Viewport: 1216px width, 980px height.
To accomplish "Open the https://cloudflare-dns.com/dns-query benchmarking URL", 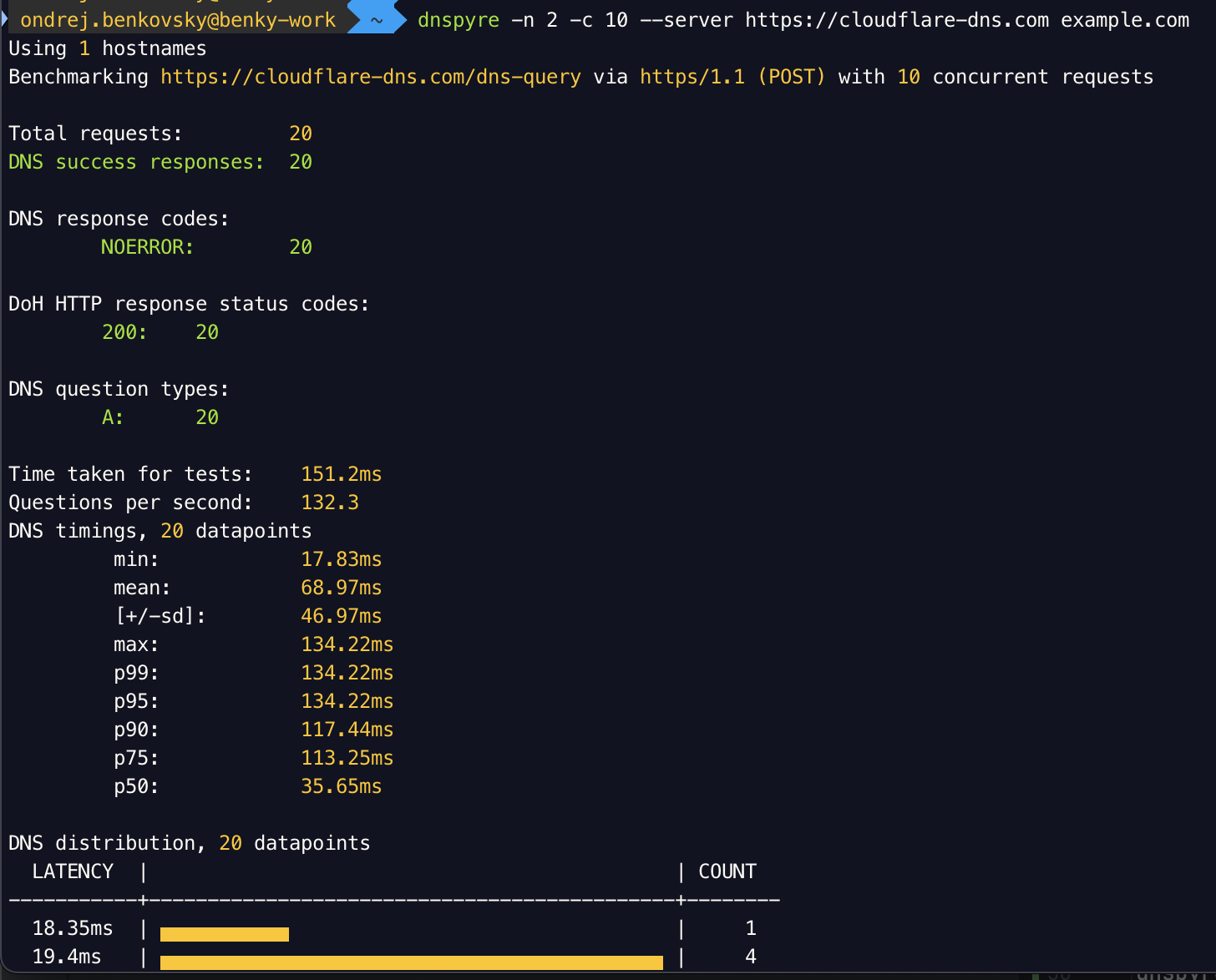I will coord(371,77).
